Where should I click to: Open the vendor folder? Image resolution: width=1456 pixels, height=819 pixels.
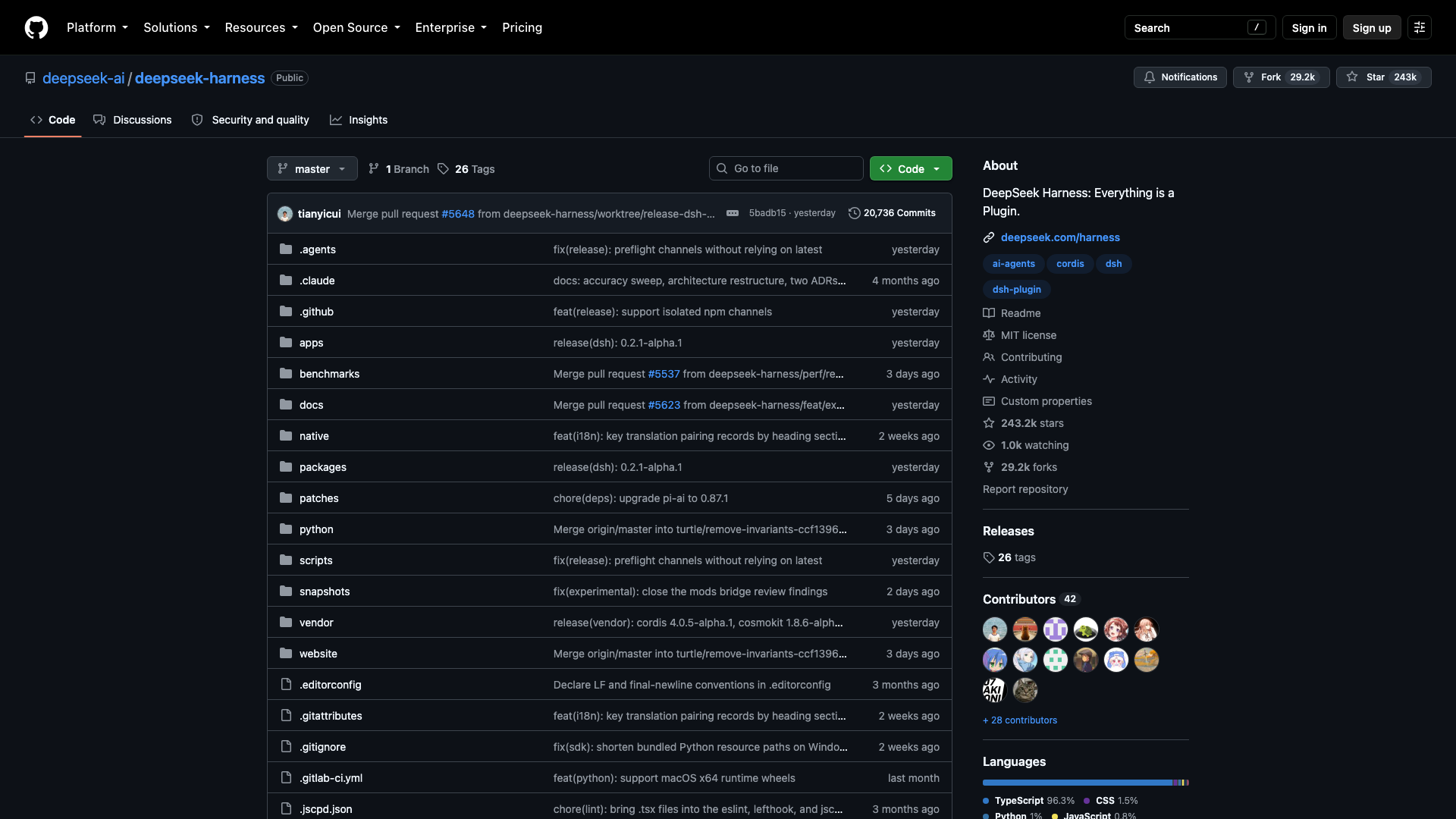(x=316, y=623)
